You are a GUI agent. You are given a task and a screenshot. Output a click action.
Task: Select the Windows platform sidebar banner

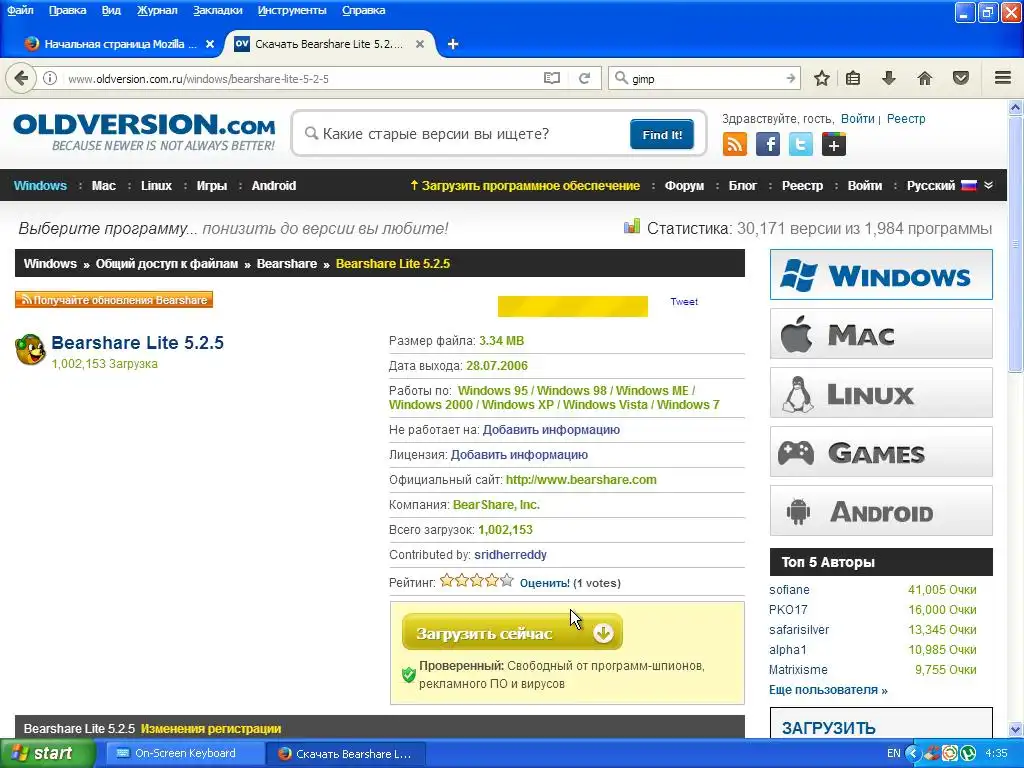pyautogui.click(x=881, y=275)
